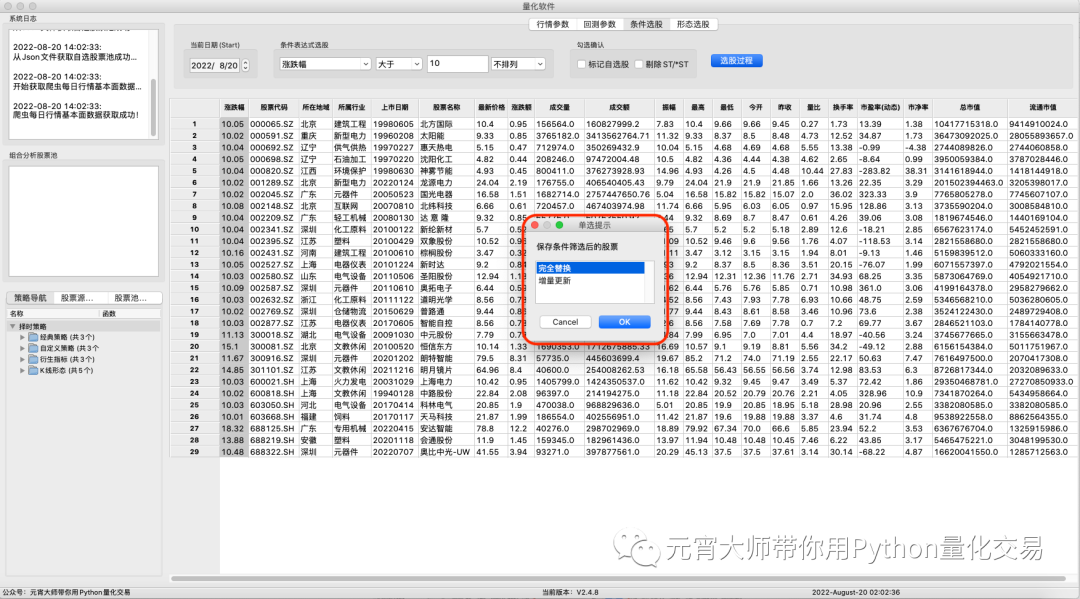The image size is (1080, 599).
Task: Open the 形态选股 tab
Action: (x=693, y=24)
